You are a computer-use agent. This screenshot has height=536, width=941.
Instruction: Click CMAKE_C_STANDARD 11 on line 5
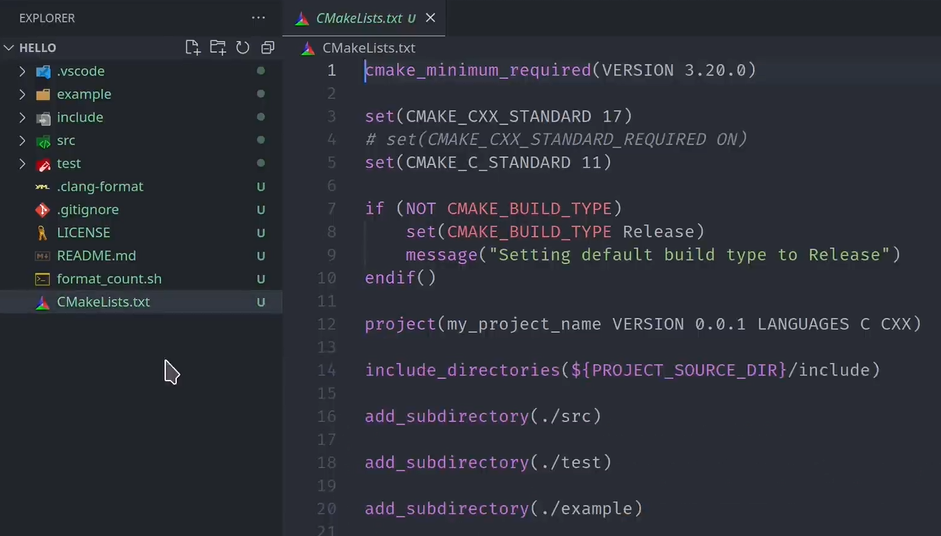pos(504,162)
